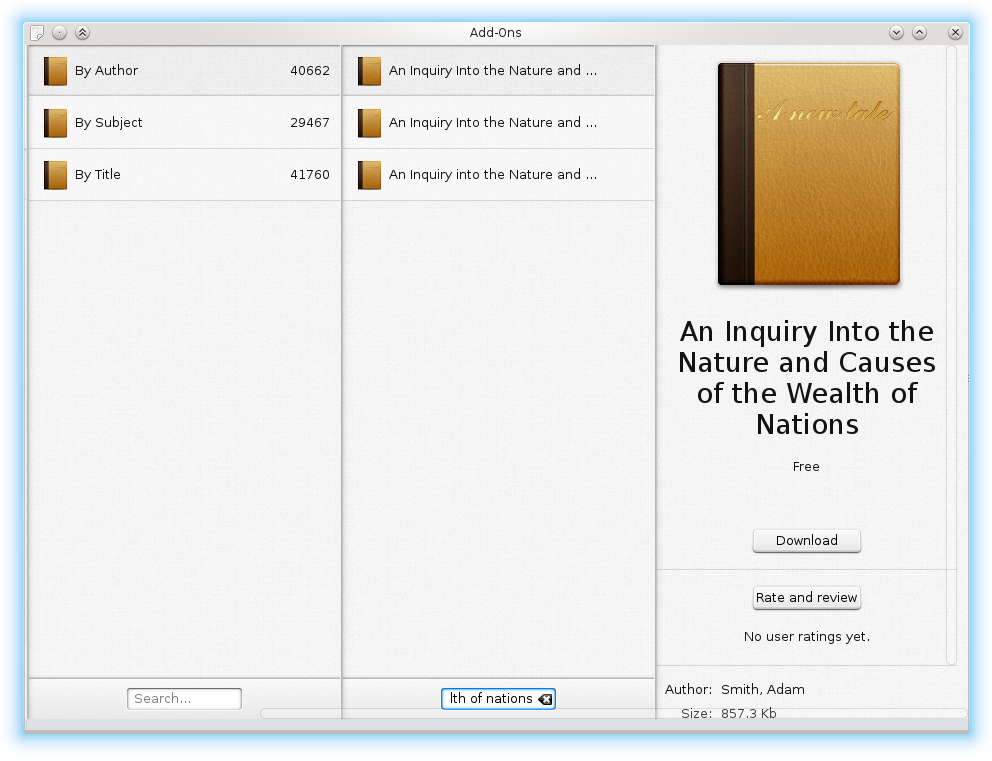This screenshot has height=761, width=992.
Task: Open the window menu icon in title bar
Action: (37, 33)
